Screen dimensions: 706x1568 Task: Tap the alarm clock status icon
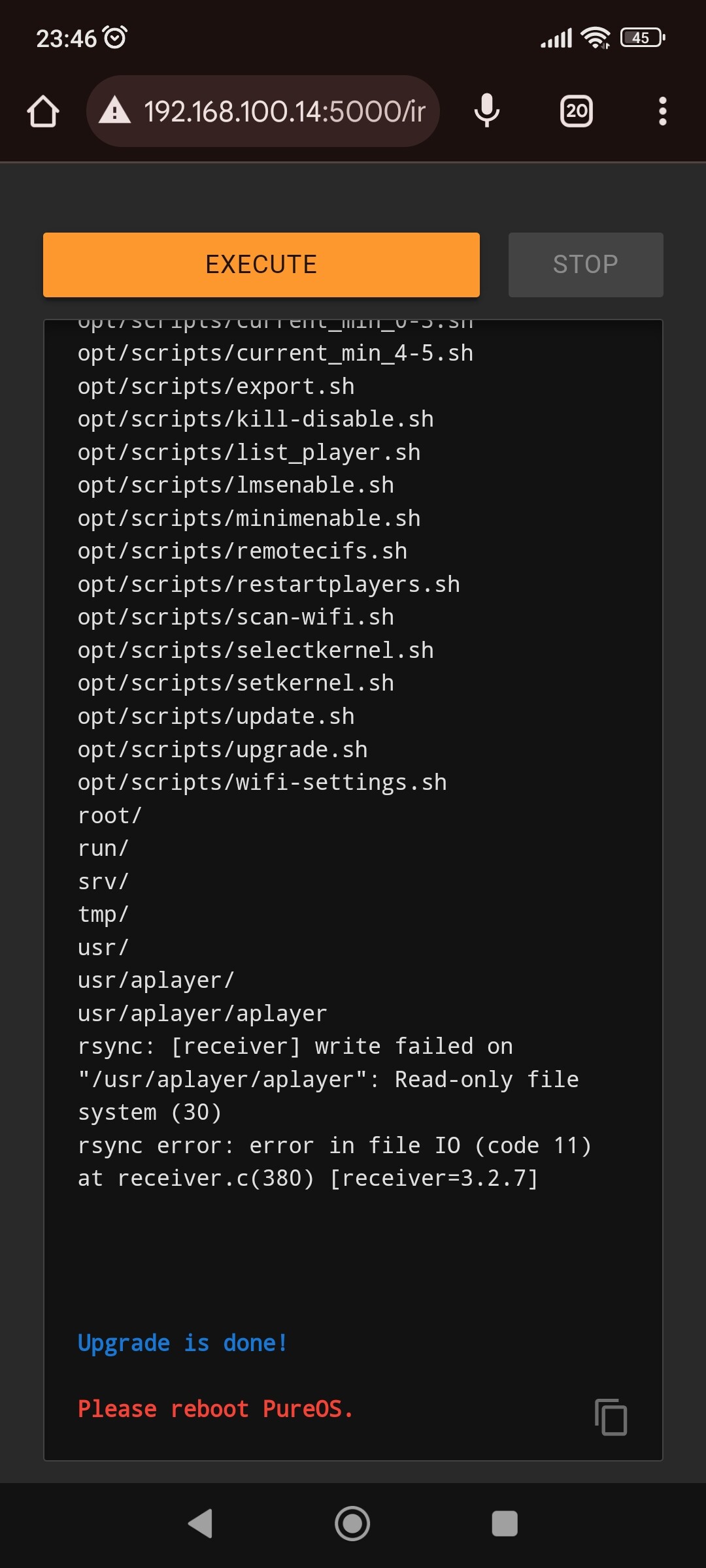(x=116, y=37)
